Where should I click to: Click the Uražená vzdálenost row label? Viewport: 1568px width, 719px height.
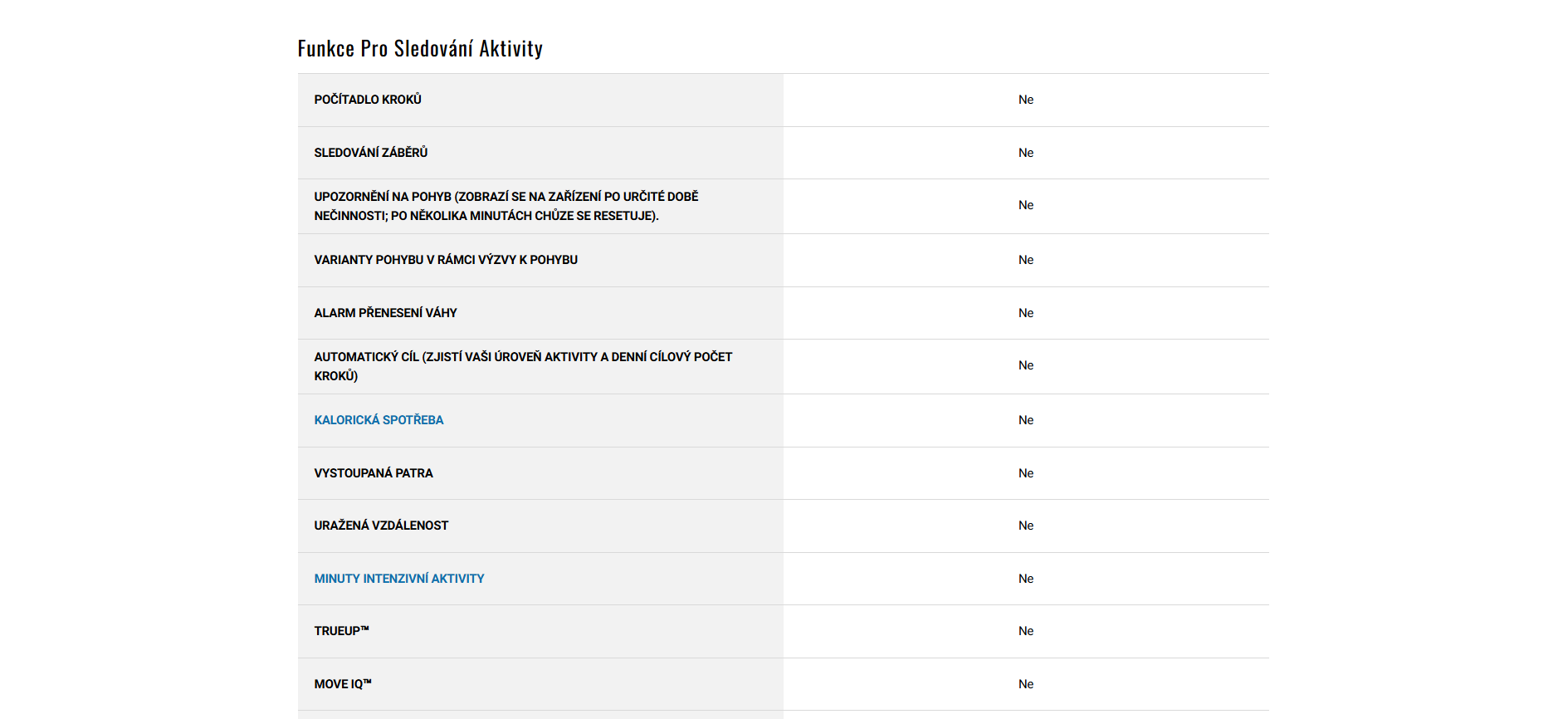click(381, 526)
